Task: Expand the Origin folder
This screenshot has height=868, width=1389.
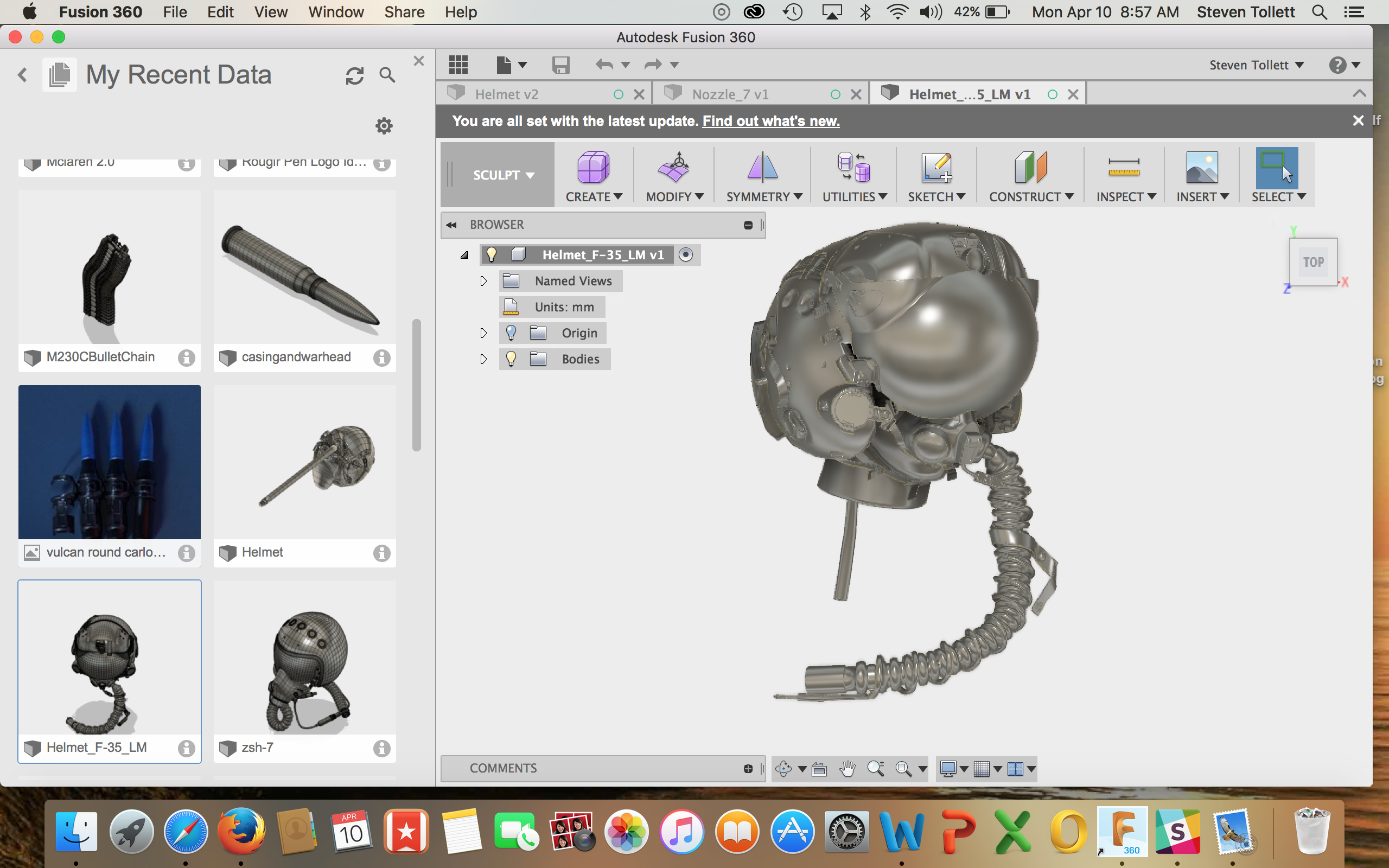Action: pos(483,333)
